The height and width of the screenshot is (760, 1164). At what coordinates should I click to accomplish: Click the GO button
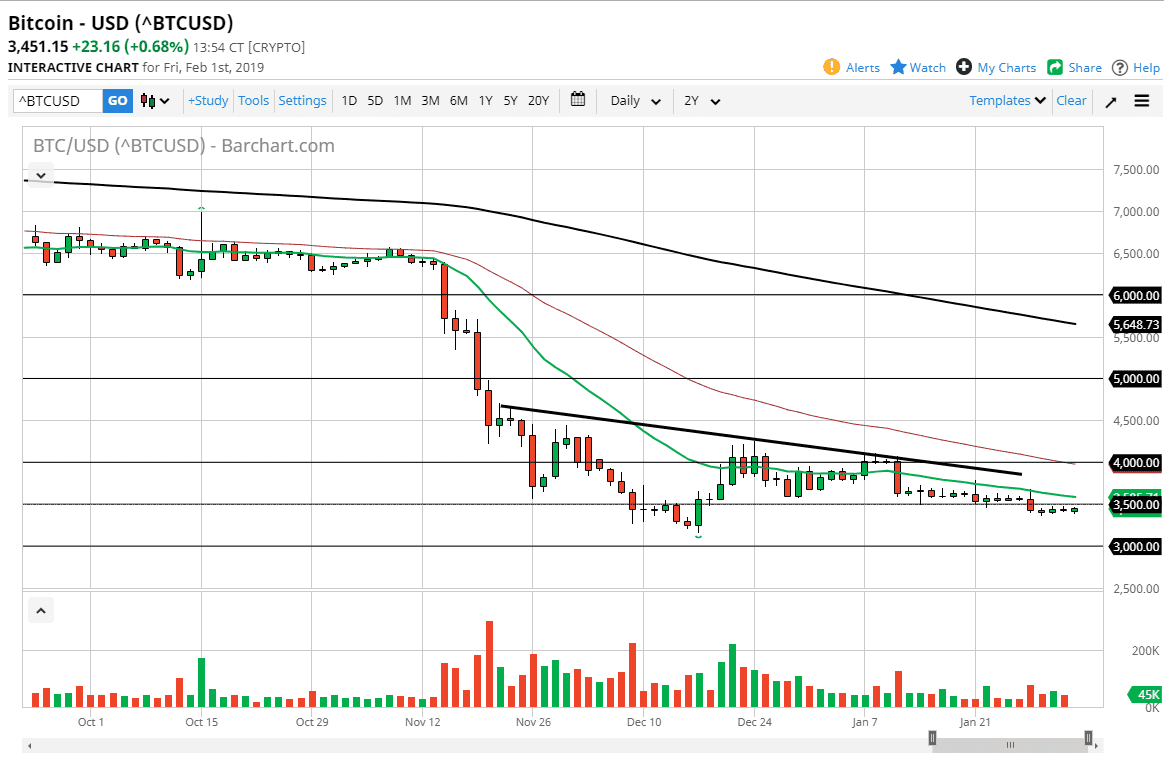click(117, 100)
